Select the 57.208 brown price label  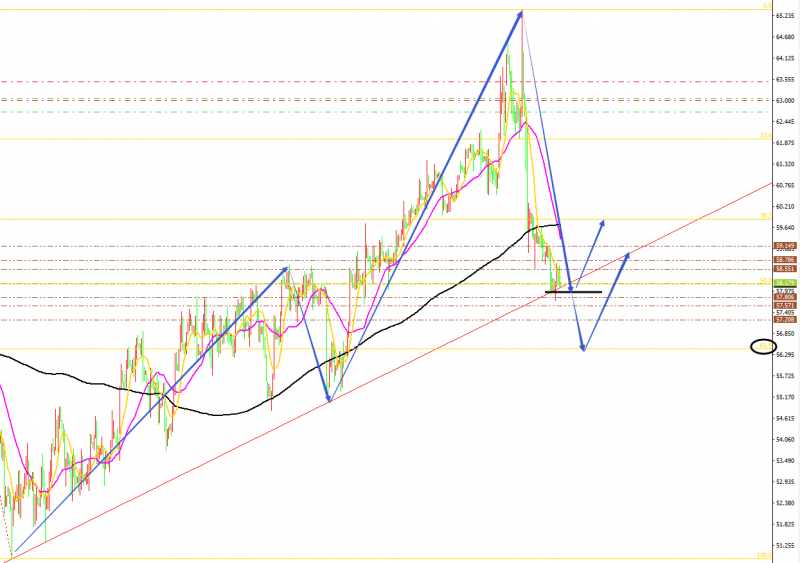(x=785, y=320)
